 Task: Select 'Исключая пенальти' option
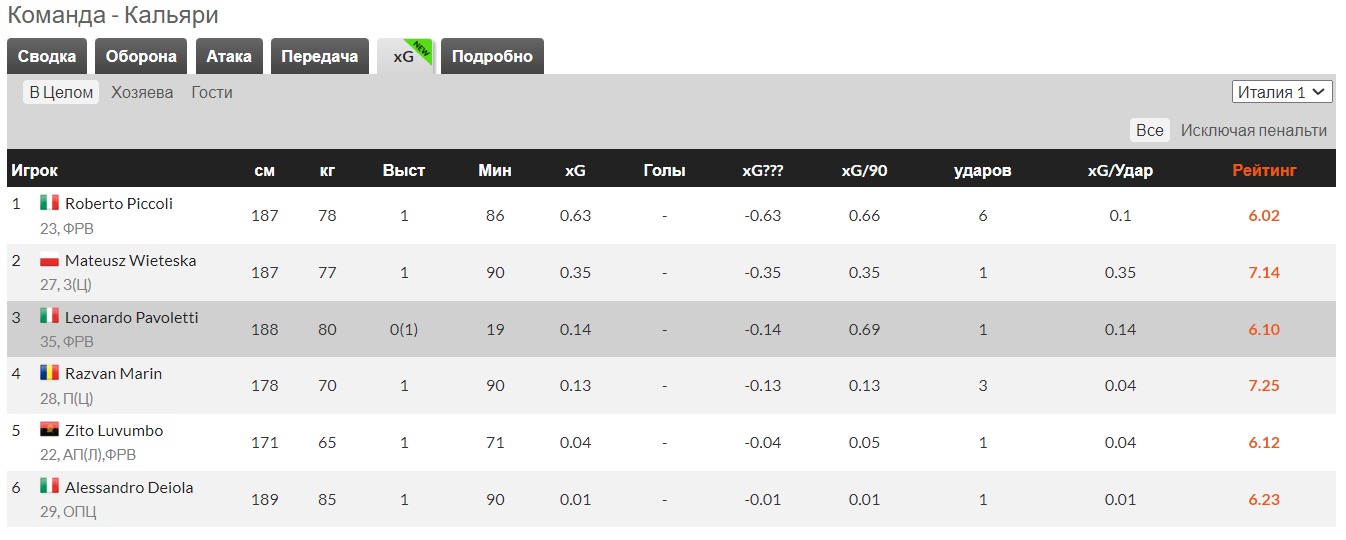[x=1253, y=130]
